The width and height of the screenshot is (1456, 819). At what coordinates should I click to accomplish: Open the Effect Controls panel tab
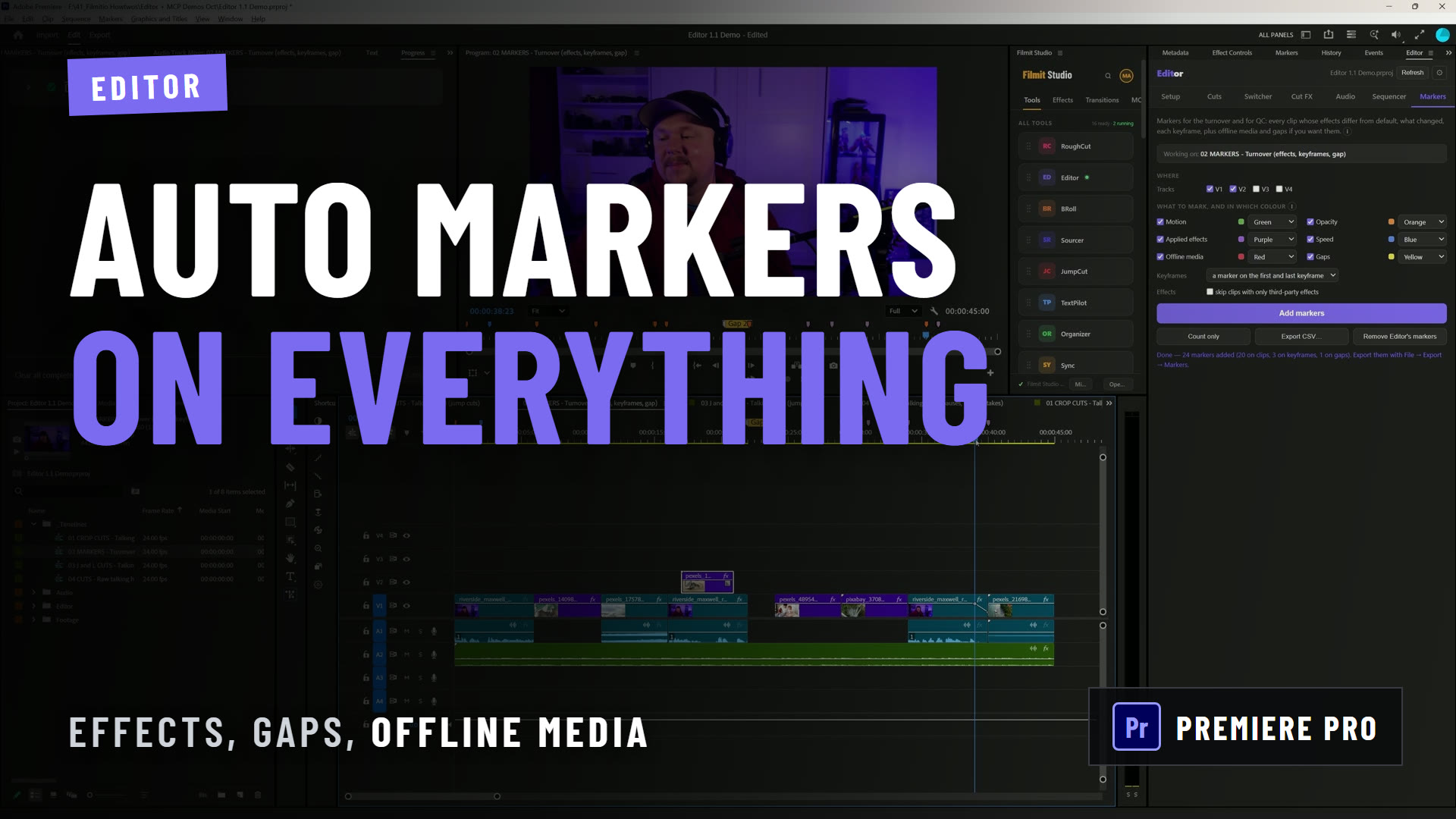1232,53
